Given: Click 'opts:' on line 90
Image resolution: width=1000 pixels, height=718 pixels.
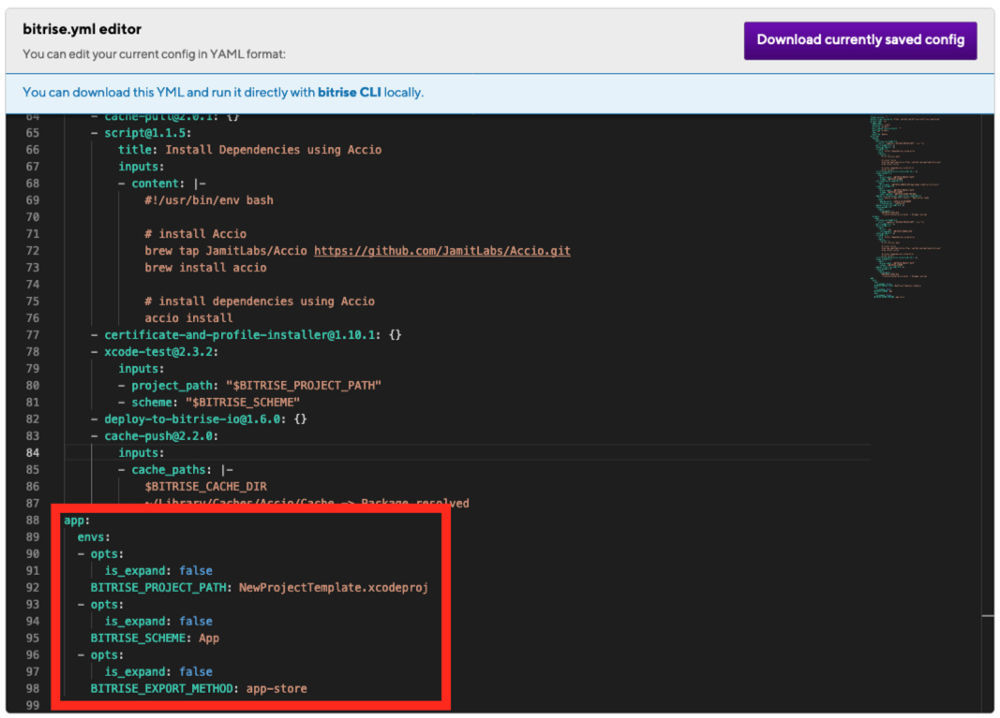Looking at the screenshot, I should coord(107,554).
